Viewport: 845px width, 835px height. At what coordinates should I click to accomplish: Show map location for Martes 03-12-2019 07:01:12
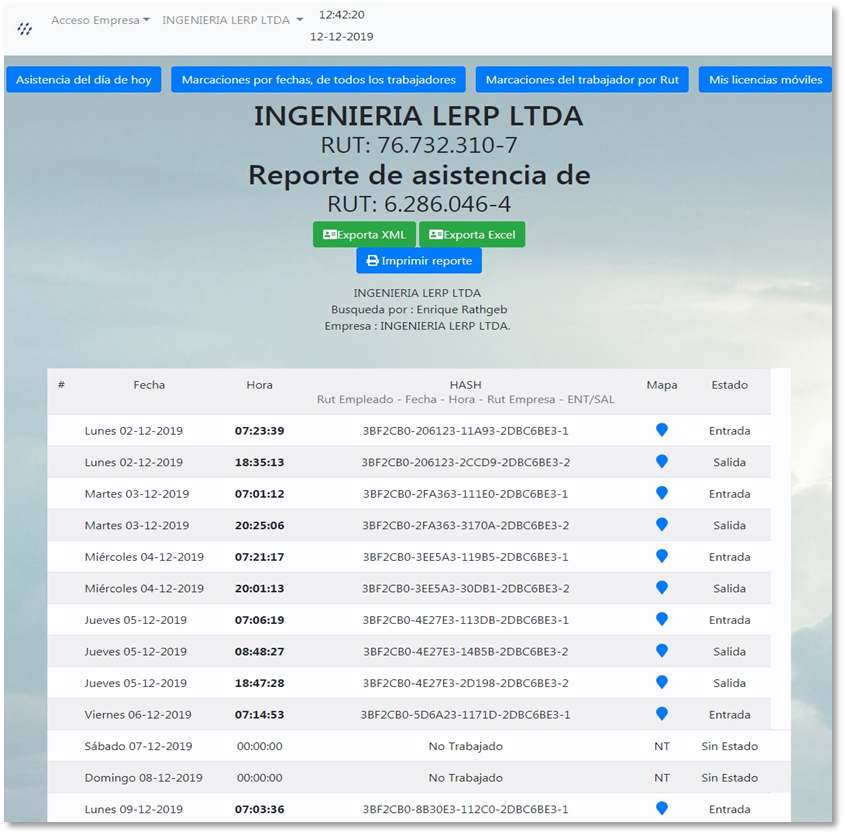[661, 493]
